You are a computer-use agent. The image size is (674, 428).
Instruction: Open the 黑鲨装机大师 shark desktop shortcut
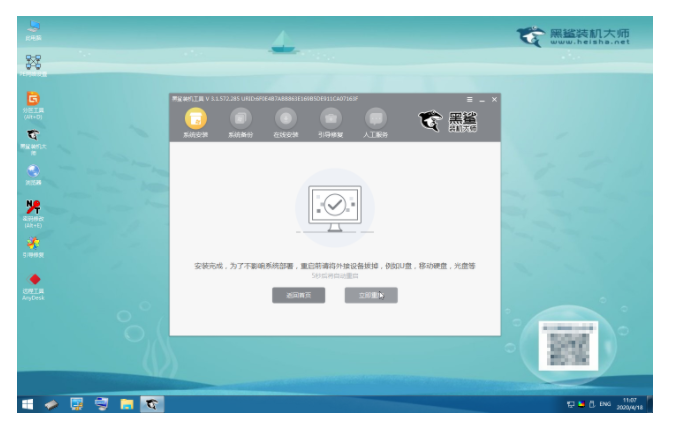33,137
